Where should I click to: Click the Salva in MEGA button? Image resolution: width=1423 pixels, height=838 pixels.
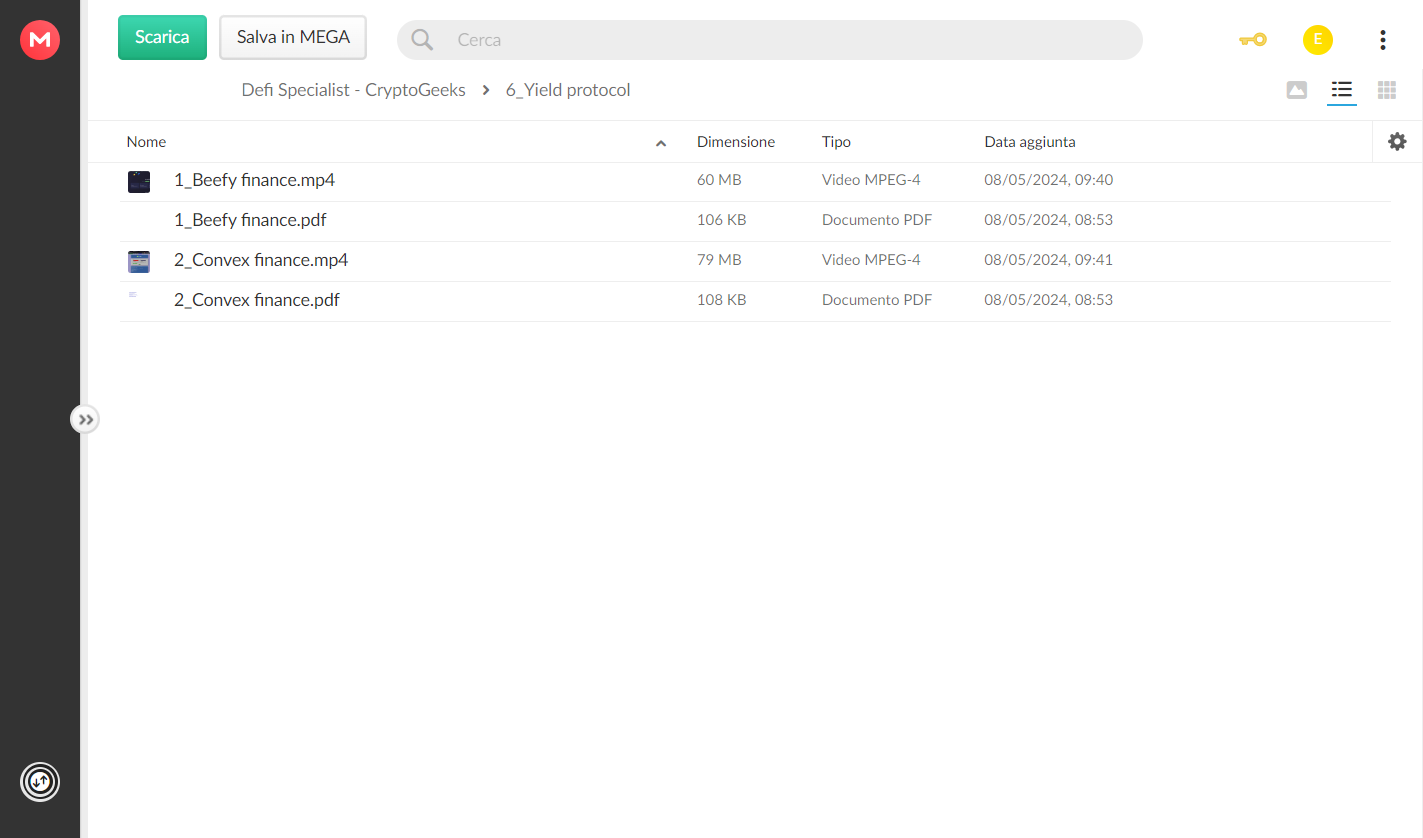click(x=293, y=37)
